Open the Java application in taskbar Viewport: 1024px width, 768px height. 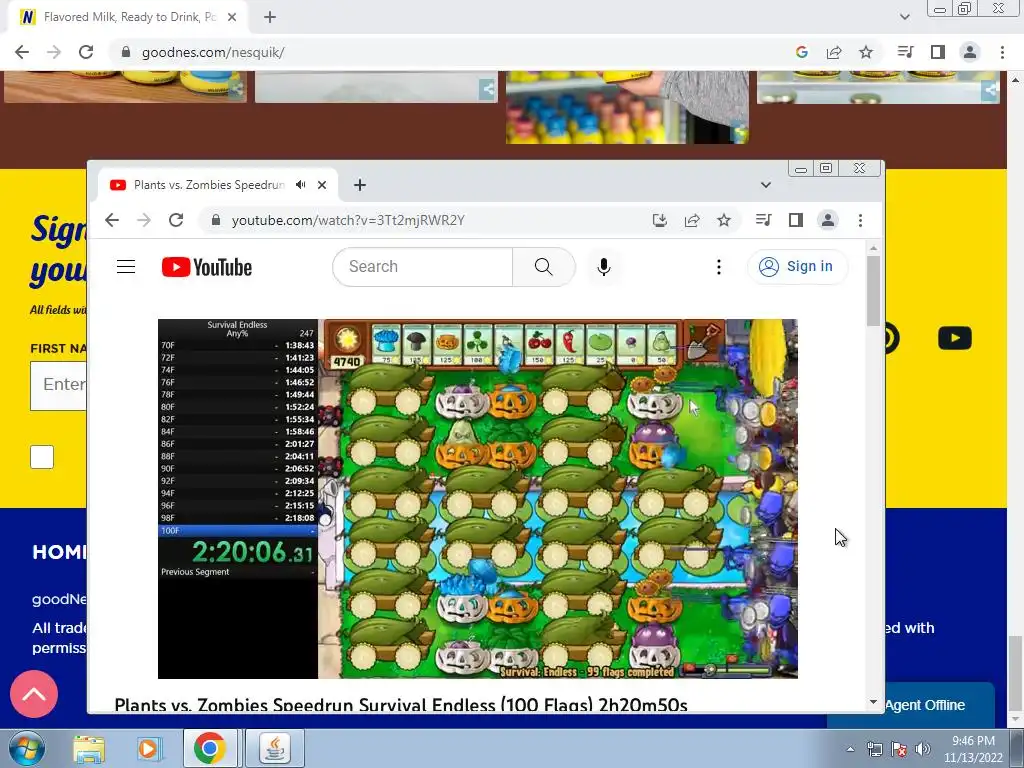click(x=275, y=748)
